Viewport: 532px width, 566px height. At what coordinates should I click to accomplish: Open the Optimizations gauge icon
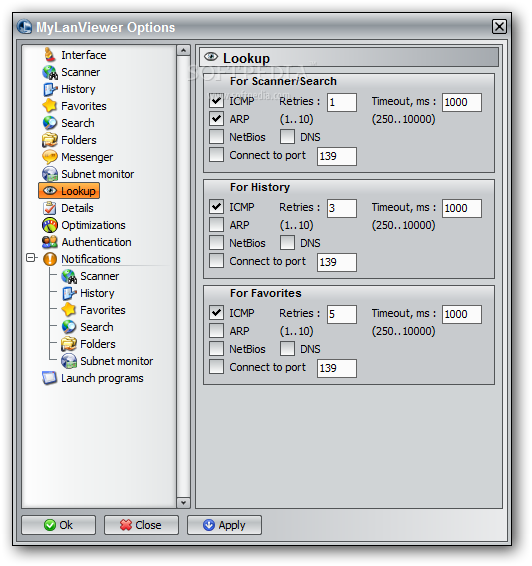(50, 225)
